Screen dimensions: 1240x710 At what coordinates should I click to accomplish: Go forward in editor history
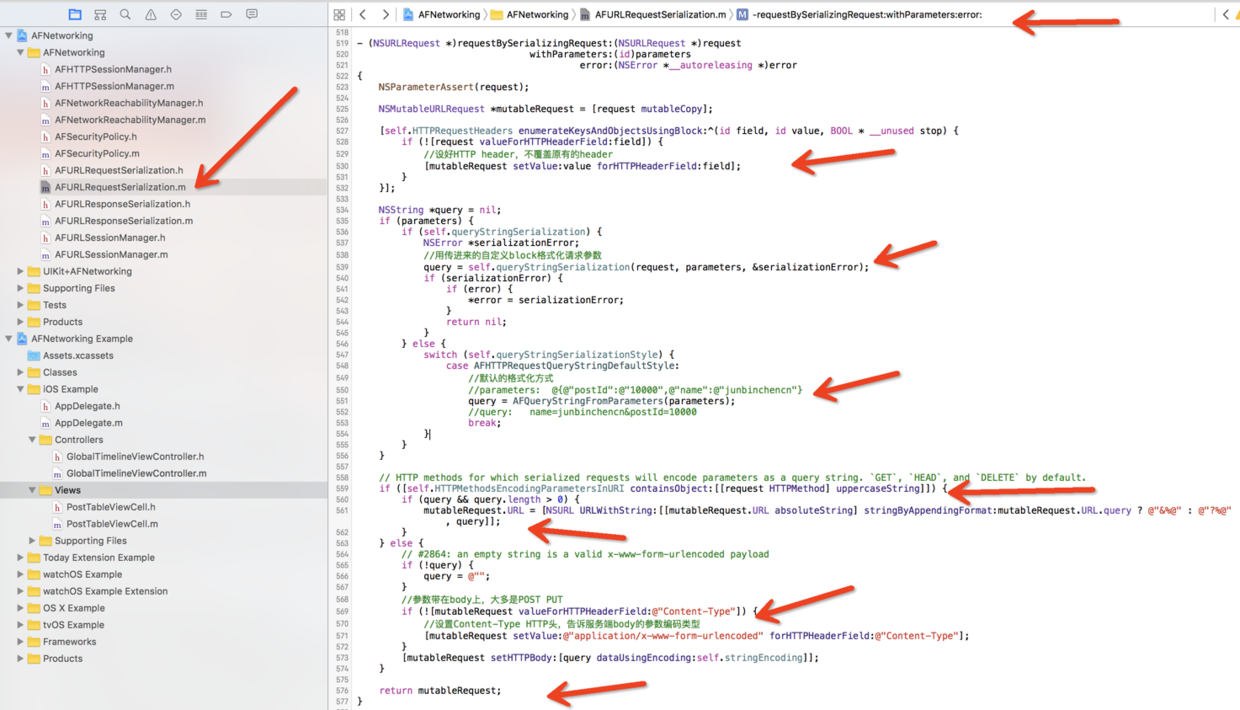coord(385,15)
